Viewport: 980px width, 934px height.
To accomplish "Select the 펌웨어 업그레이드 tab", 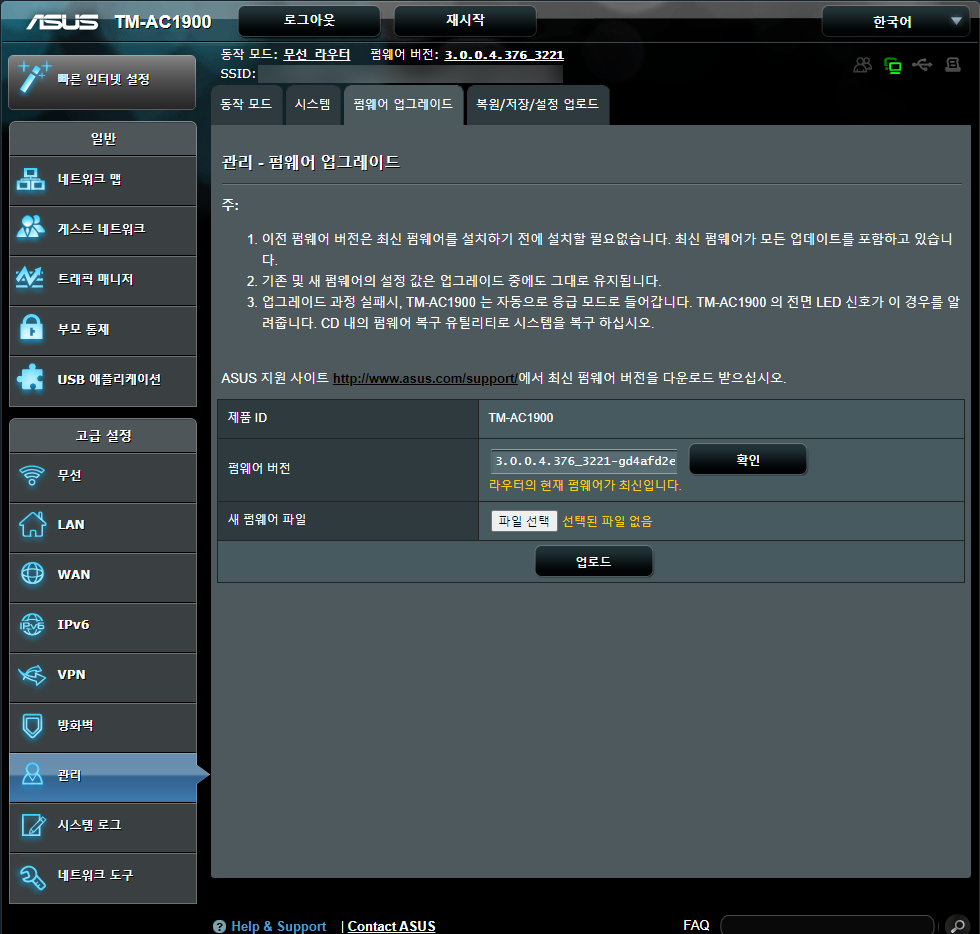I will [x=403, y=104].
